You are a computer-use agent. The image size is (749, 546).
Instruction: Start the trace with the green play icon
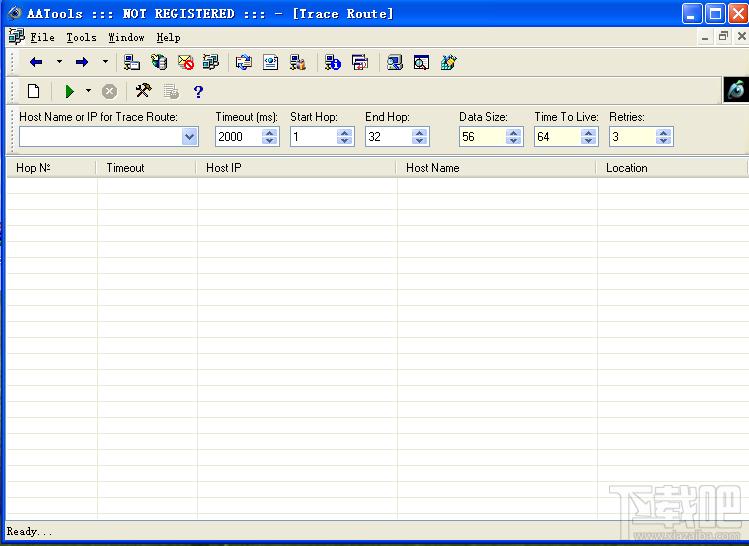[x=70, y=91]
